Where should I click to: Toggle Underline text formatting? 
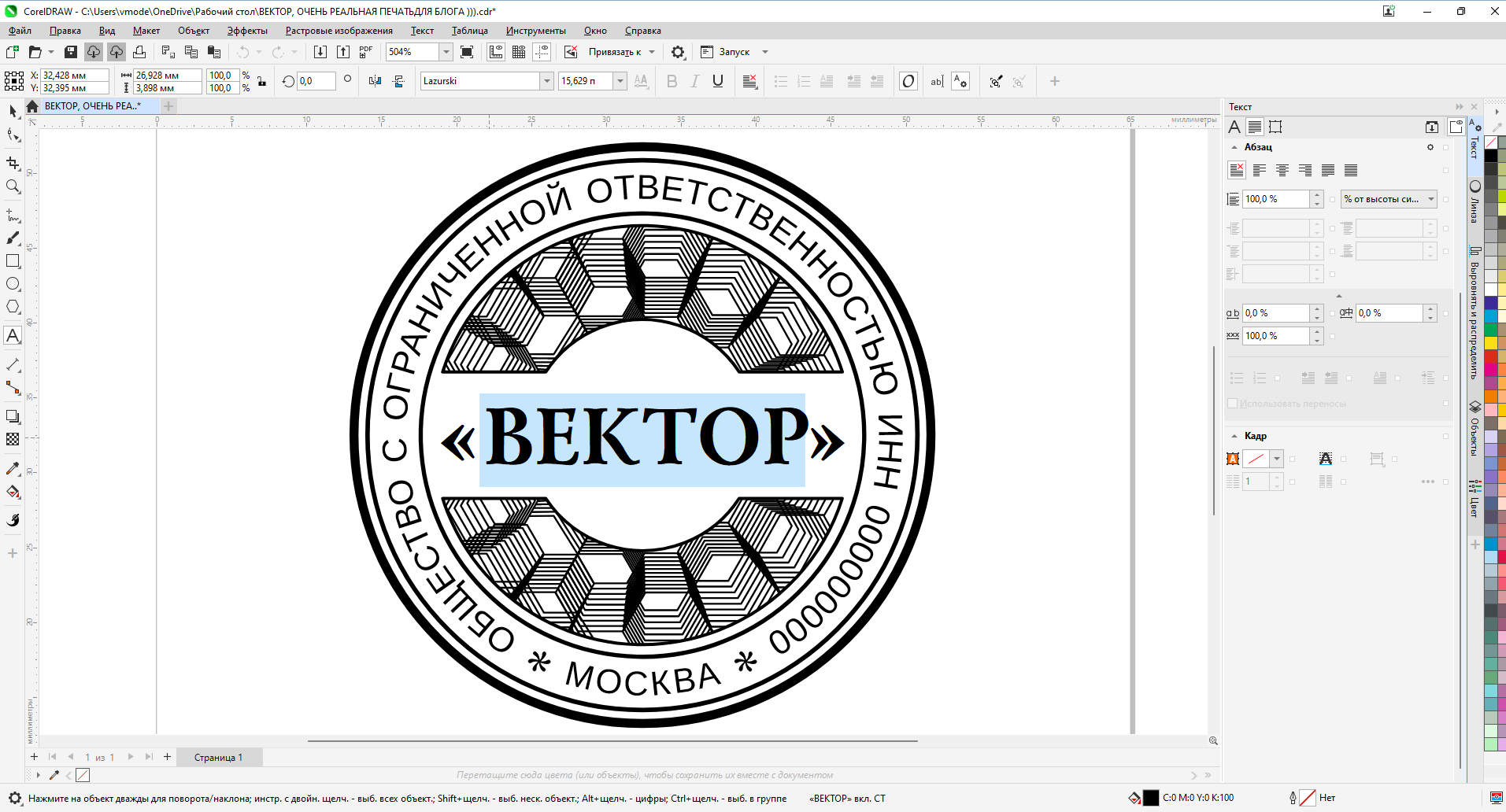coord(717,81)
